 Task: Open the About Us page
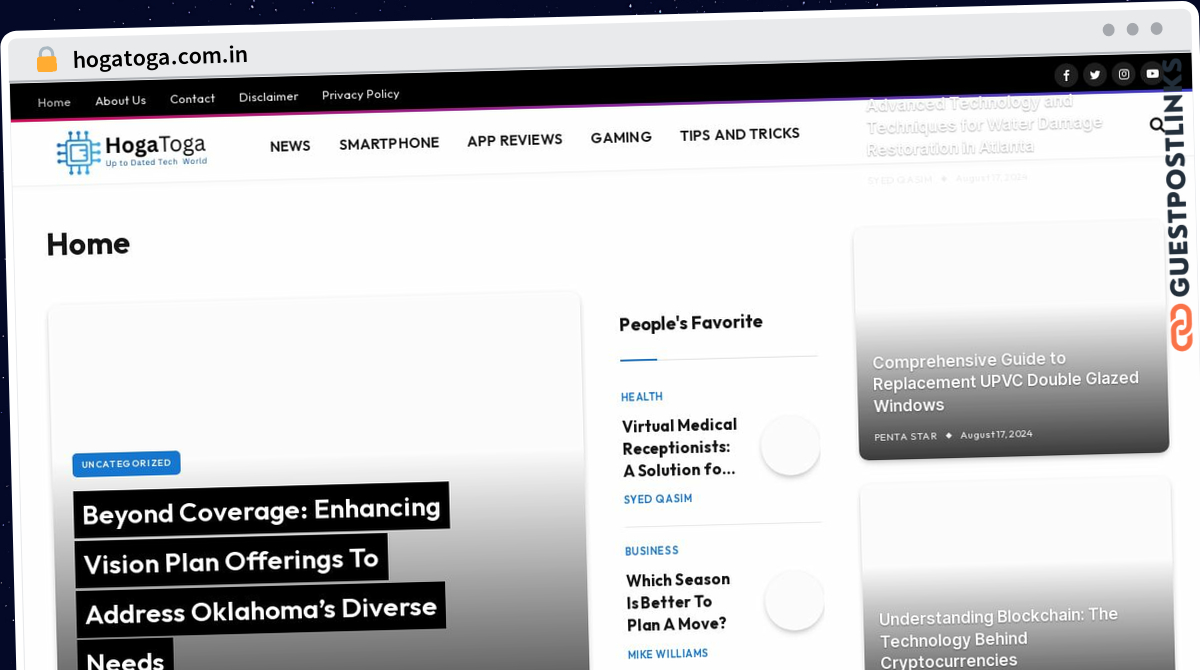pos(120,100)
